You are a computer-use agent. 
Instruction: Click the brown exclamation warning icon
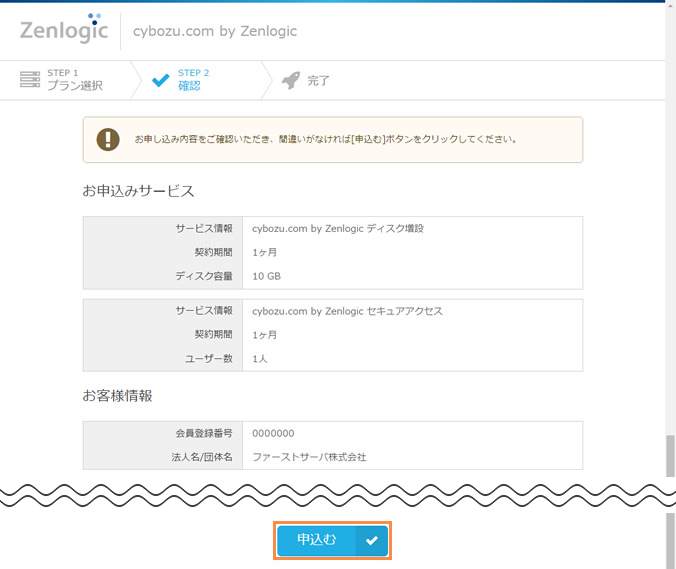pyautogui.click(x=108, y=139)
